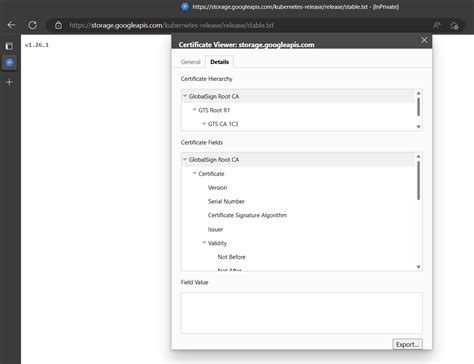Open the tab actions menu sidebar icon
This screenshot has width=474, height=364.
(9, 46)
